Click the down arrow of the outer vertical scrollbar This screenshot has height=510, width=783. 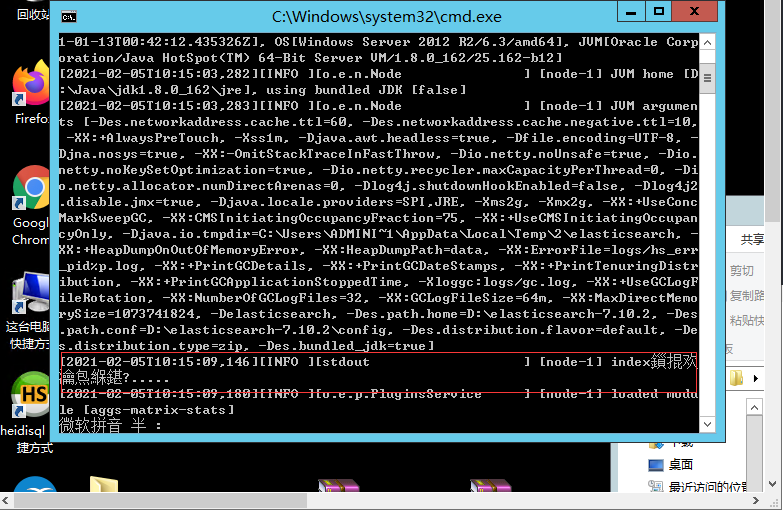tap(773, 484)
